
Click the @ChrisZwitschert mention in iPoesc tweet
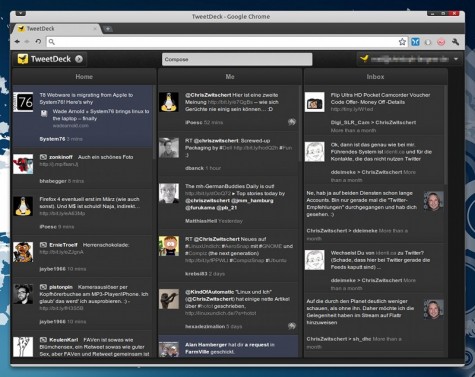208,95
